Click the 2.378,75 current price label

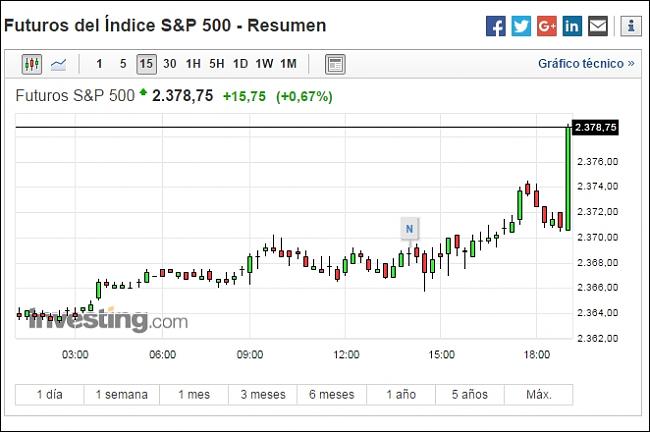[x=596, y=127]
